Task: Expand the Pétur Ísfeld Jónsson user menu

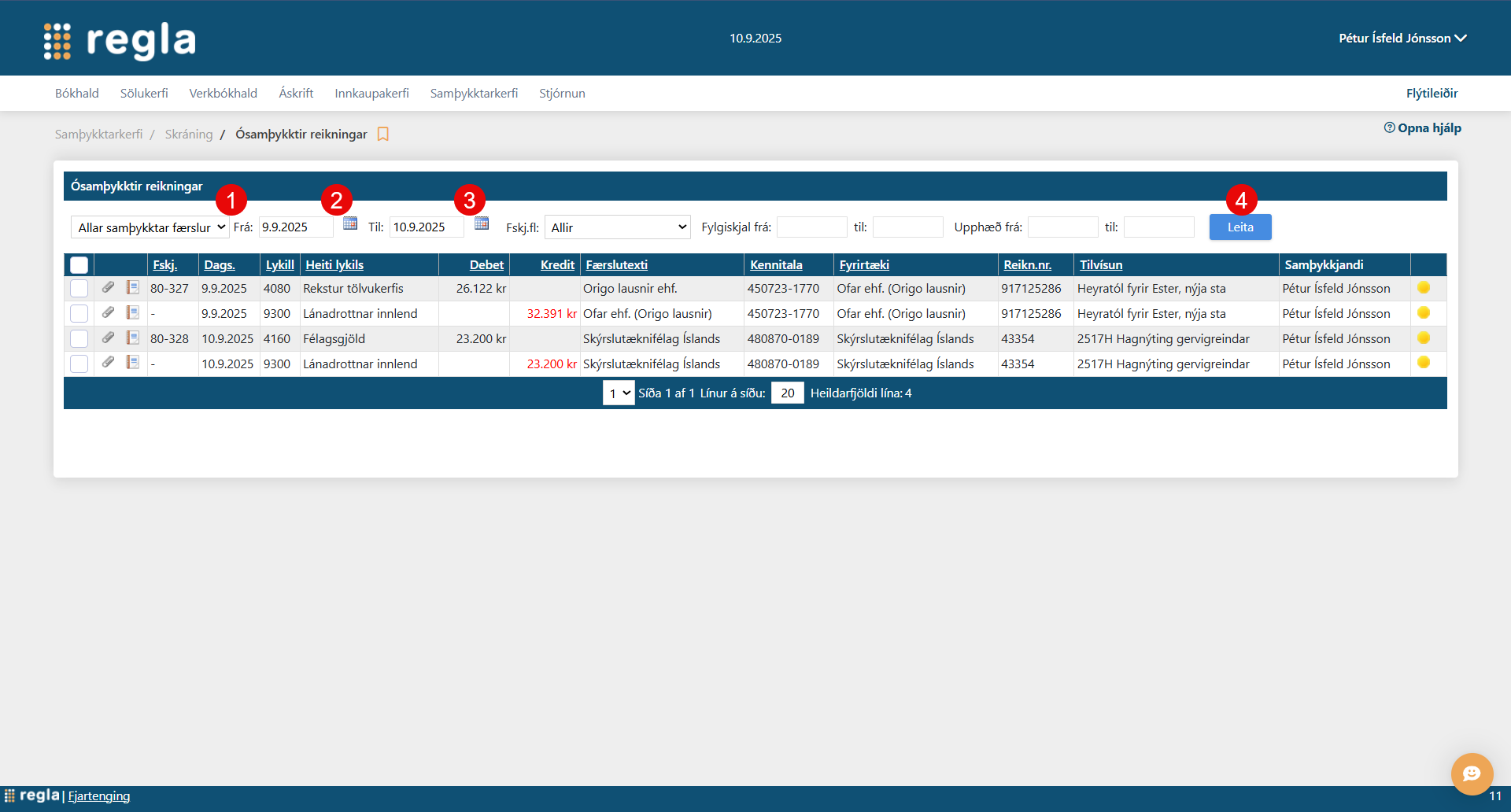Action: click(1402, 38)
